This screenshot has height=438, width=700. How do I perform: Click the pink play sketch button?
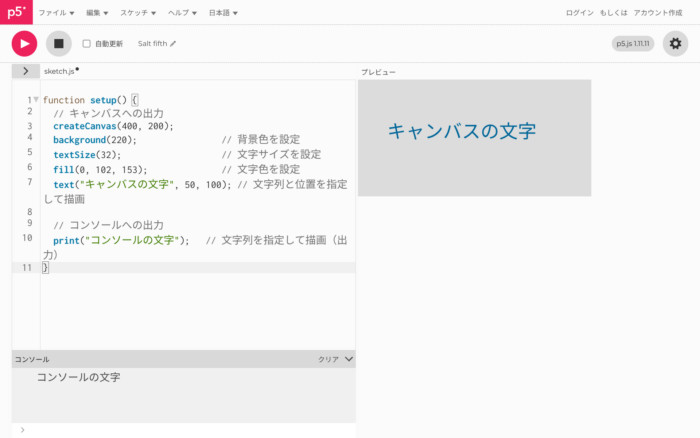[24, 43]
